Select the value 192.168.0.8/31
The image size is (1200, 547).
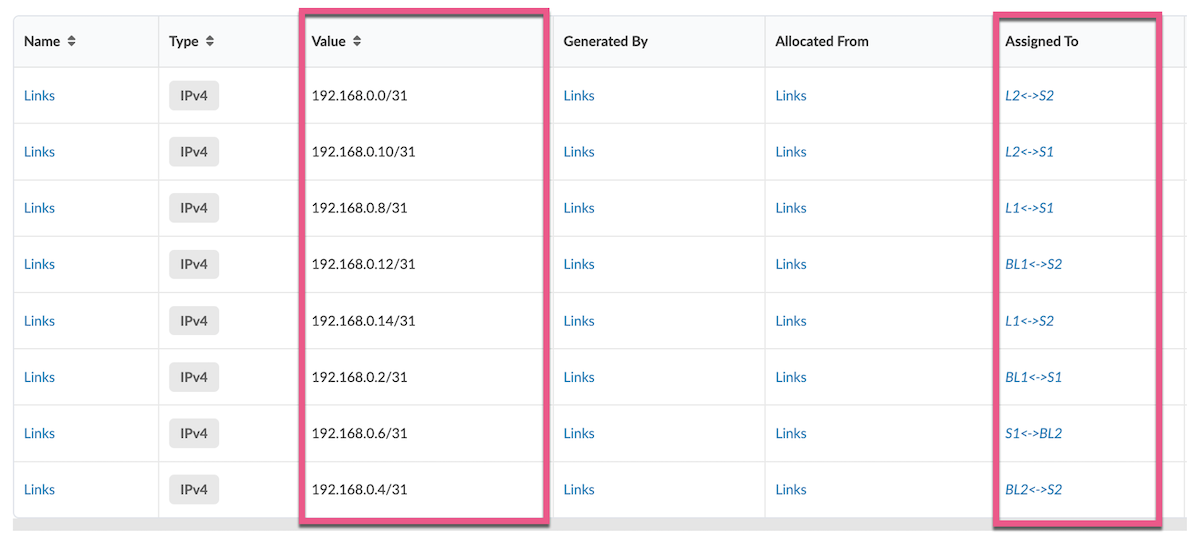point(359,208)
